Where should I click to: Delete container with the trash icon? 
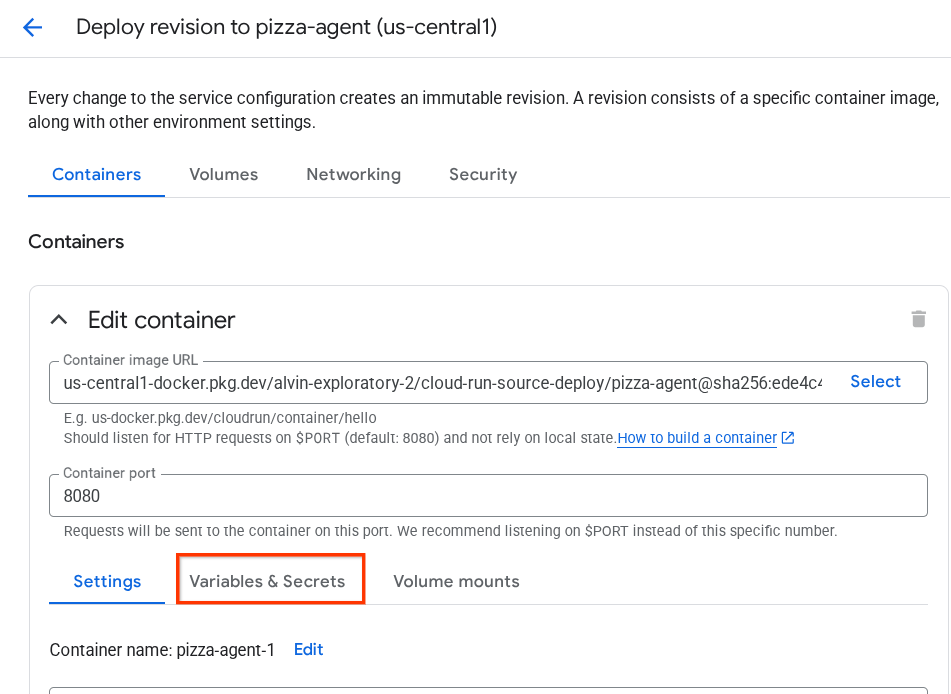click(x=918, y=319)
